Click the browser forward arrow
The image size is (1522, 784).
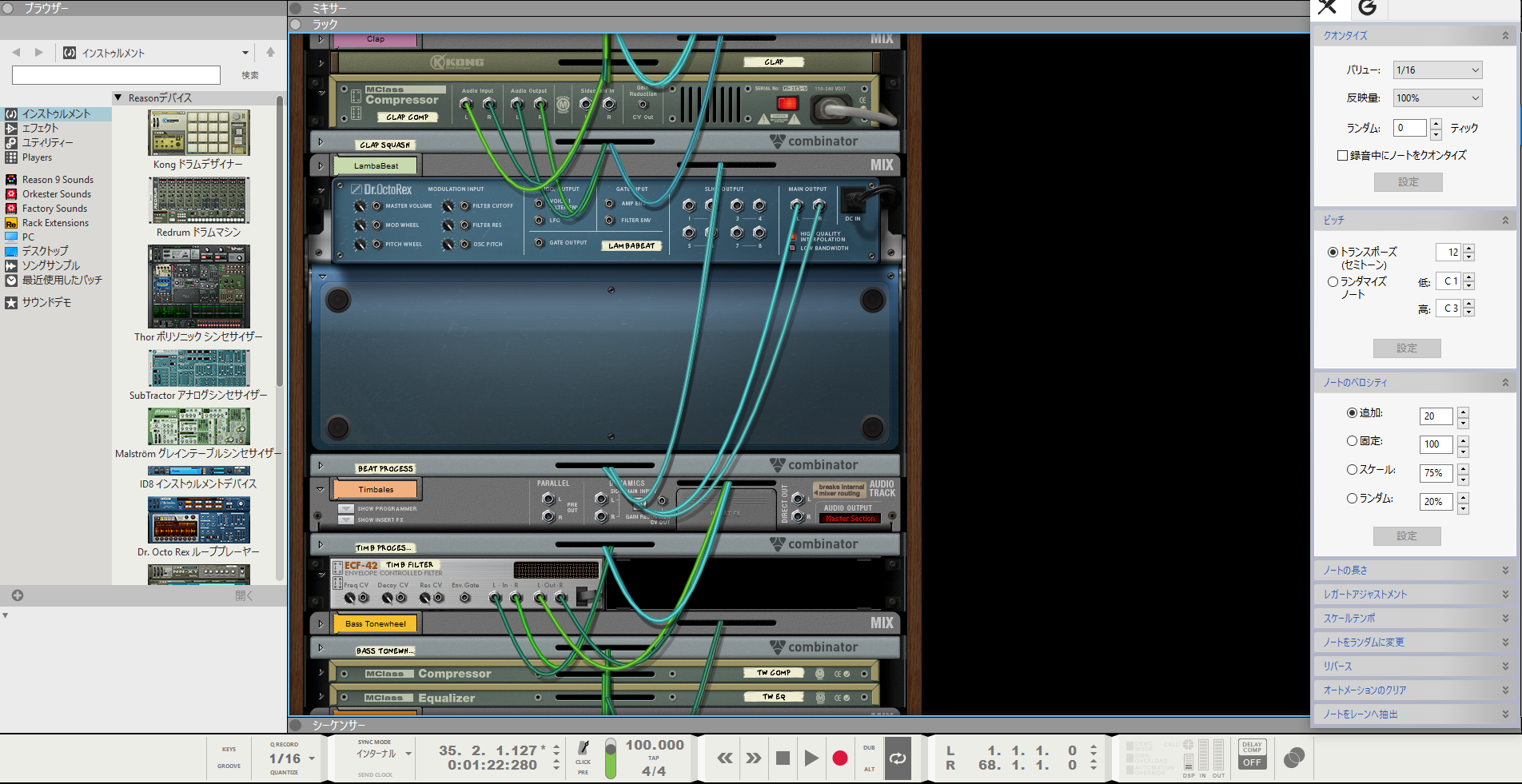38,52
